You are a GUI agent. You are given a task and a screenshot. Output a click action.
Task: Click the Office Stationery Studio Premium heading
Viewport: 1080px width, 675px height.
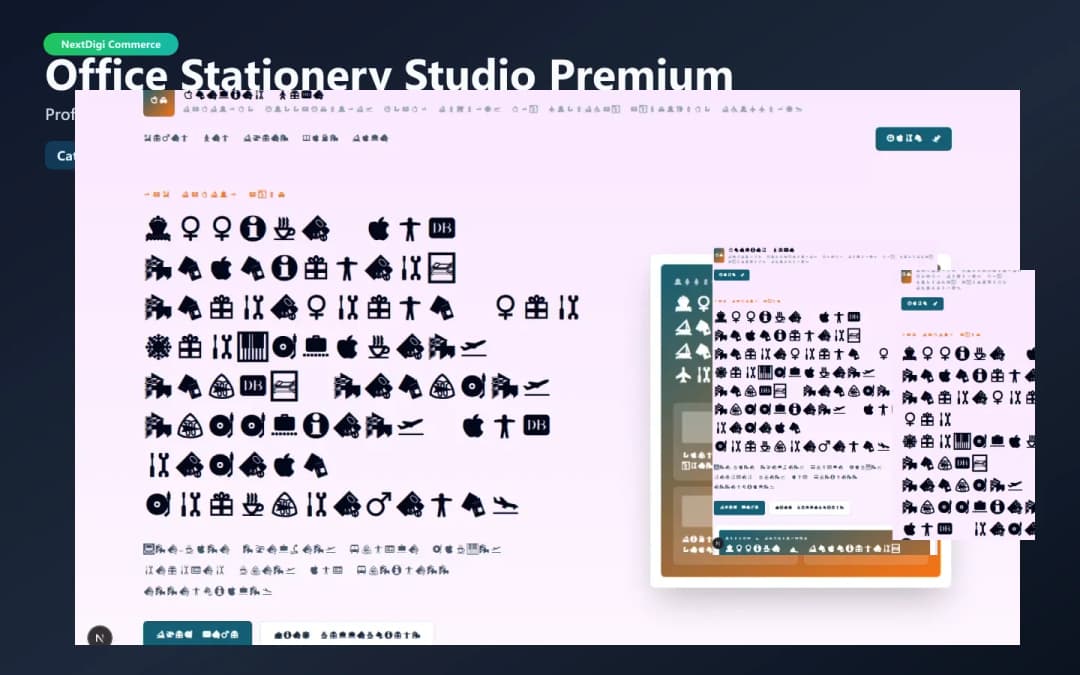(x=389, y=74)
